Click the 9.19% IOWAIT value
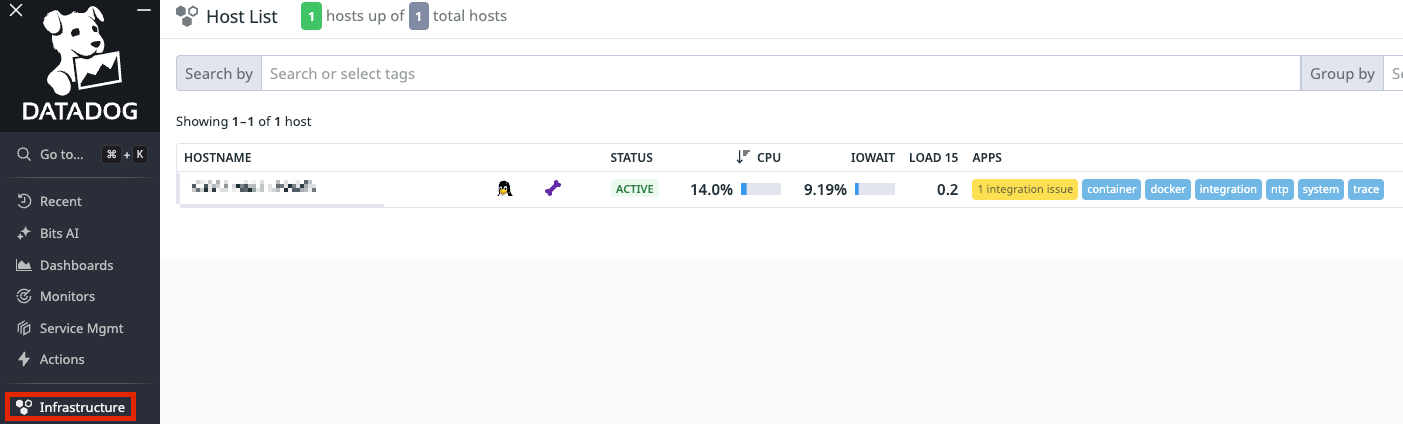Image resolution: width=1403 pixels, height=424 pixels. (x=825, y=189)
